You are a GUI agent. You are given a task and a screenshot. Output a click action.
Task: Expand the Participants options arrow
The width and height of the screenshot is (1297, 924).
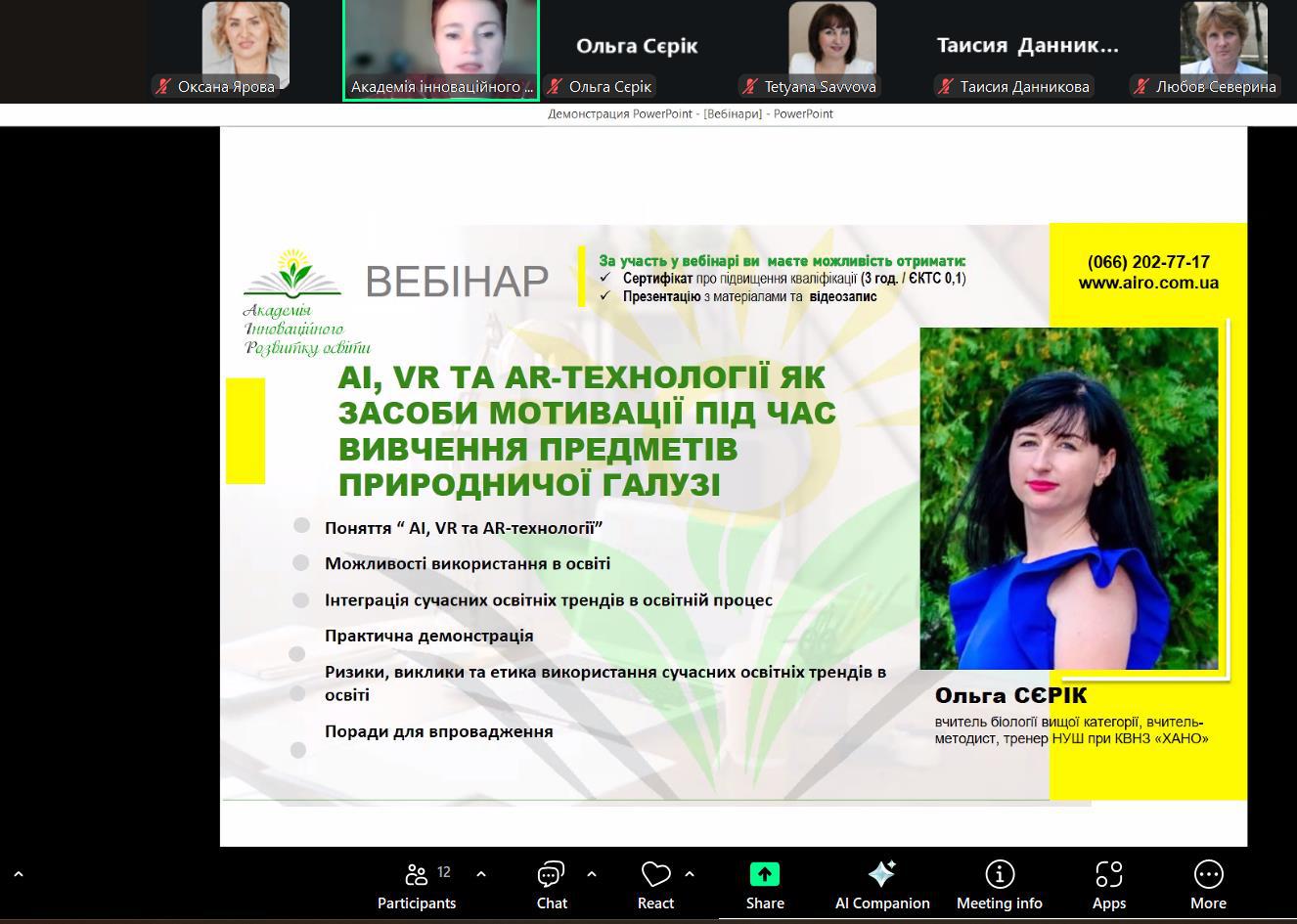coord(481,874)
